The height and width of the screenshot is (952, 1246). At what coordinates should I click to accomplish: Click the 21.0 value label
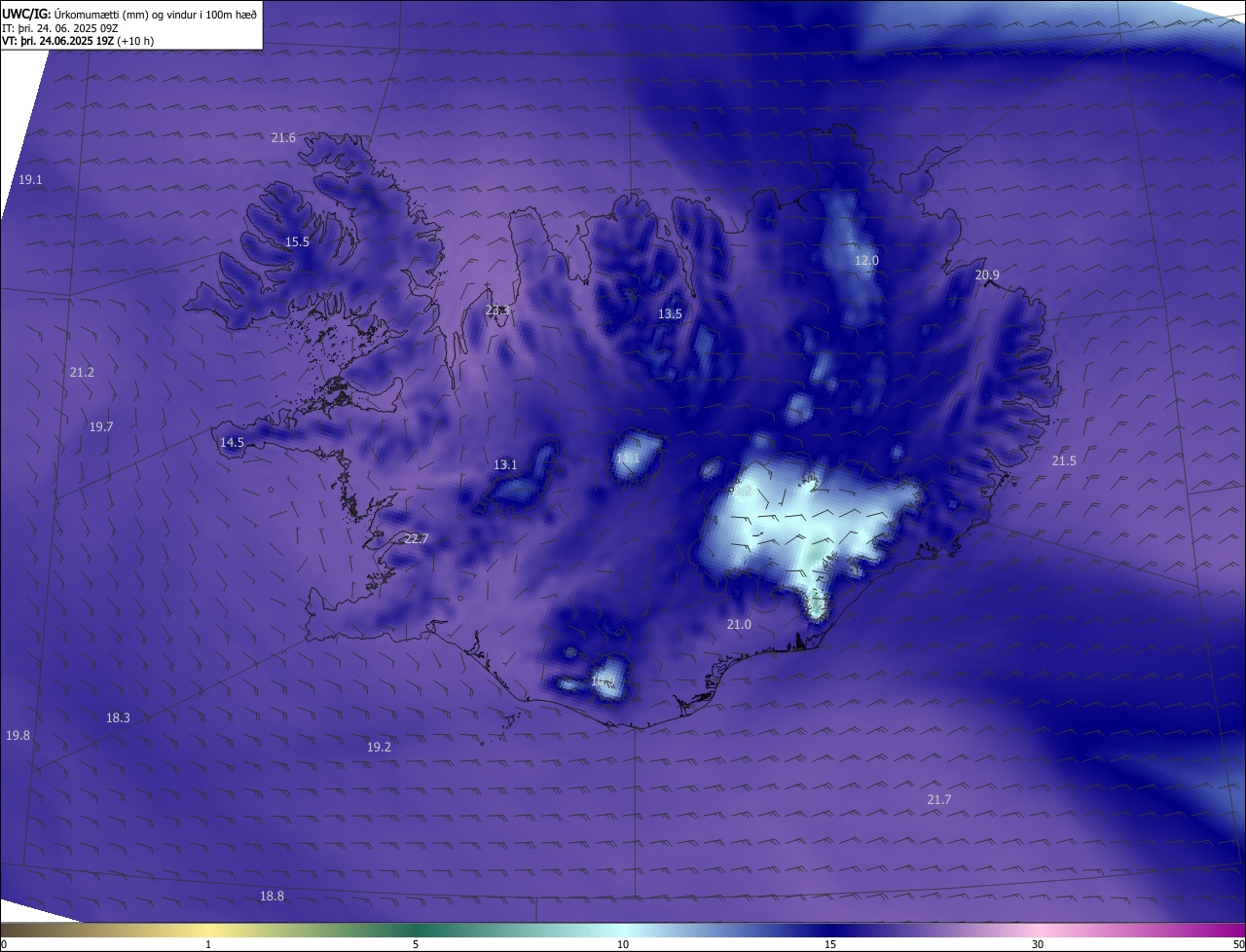[739, 625]
